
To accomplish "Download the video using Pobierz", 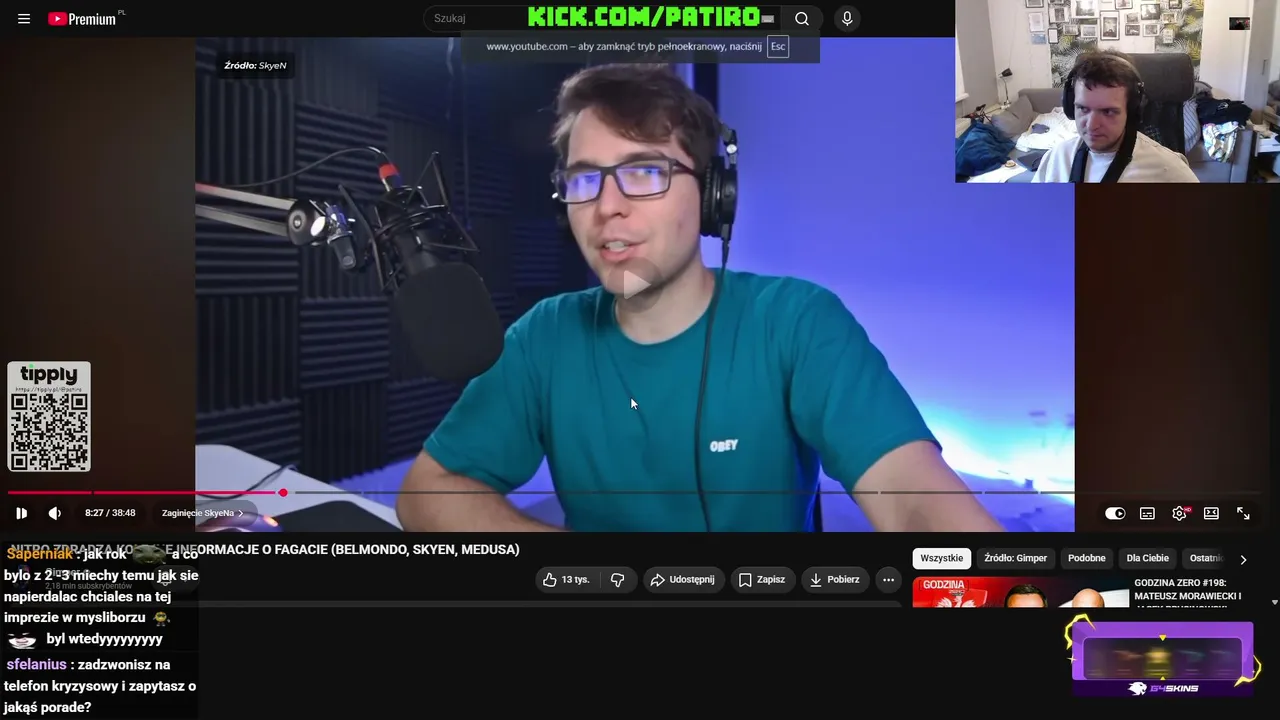I will (x=834, y=580).
